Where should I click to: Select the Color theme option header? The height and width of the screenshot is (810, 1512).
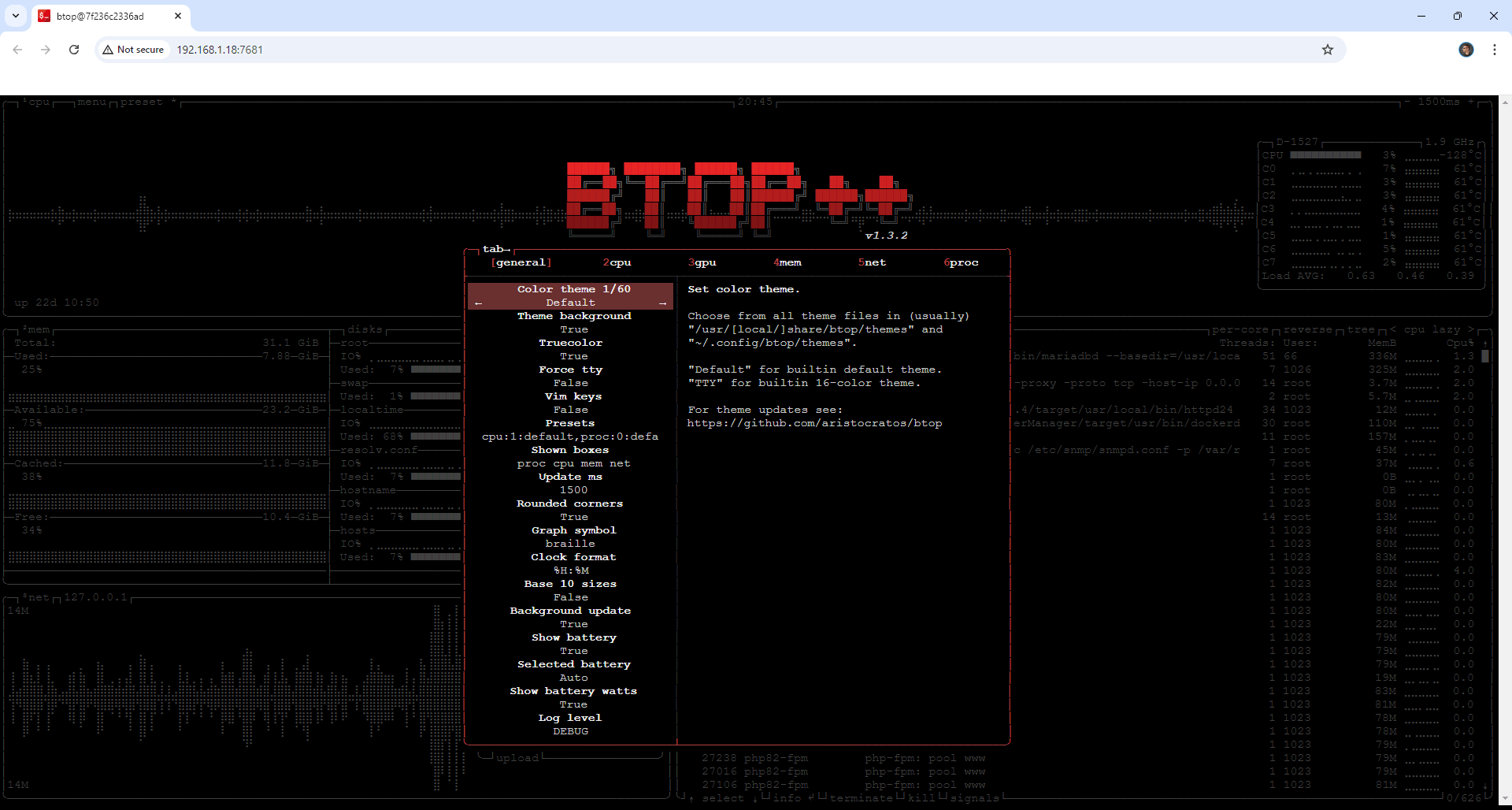574,289
